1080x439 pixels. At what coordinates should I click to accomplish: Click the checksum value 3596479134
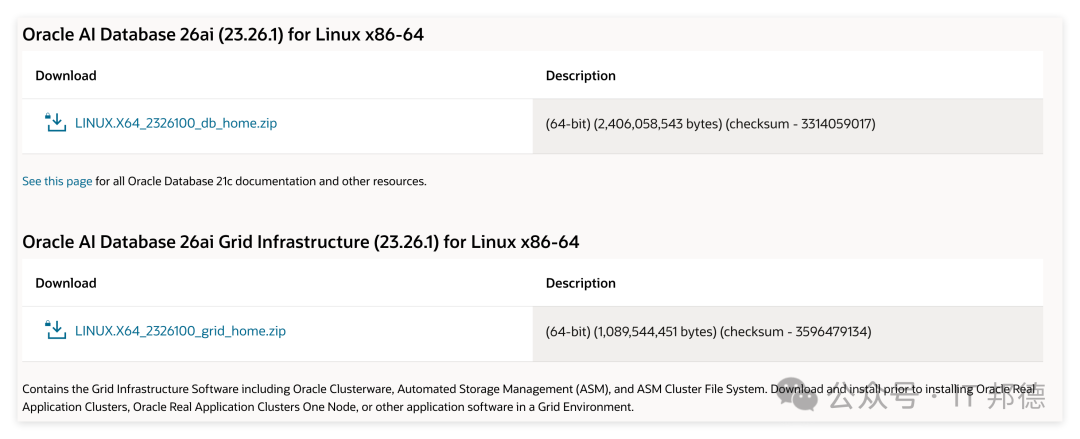[833, 332]
